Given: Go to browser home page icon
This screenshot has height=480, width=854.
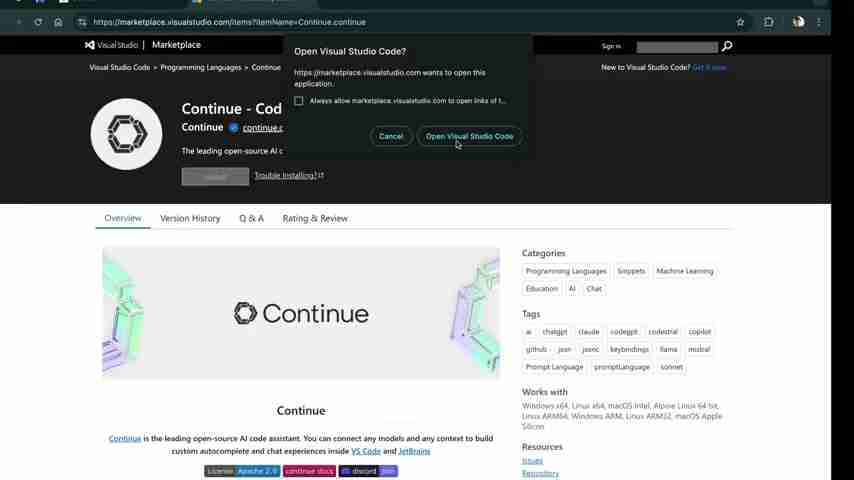Looking at the screenshot, I should 58,22.
